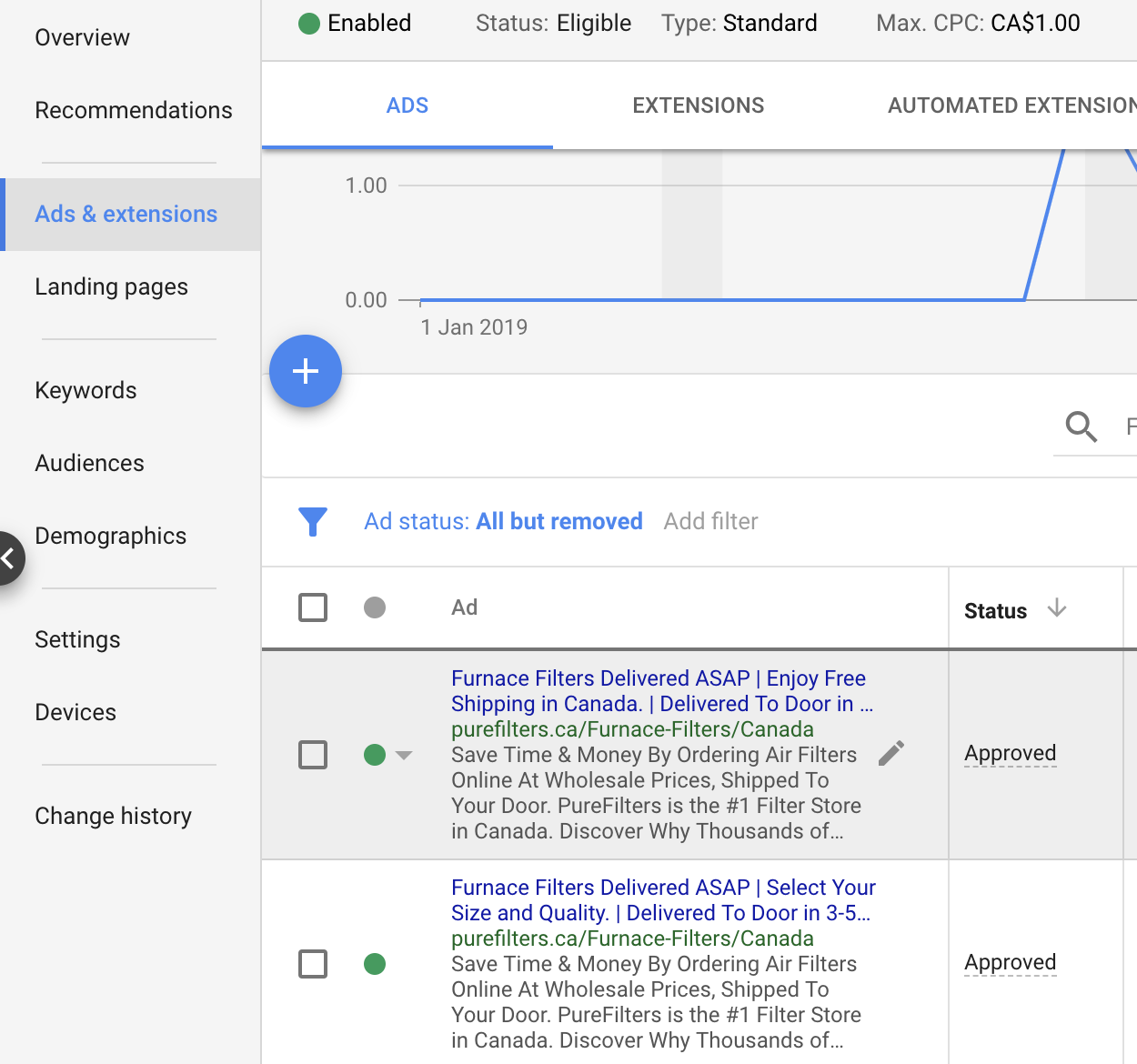Open Keywords in the left sidebar
This screenshot has width=1137, height=1064.
click(86, 390)
